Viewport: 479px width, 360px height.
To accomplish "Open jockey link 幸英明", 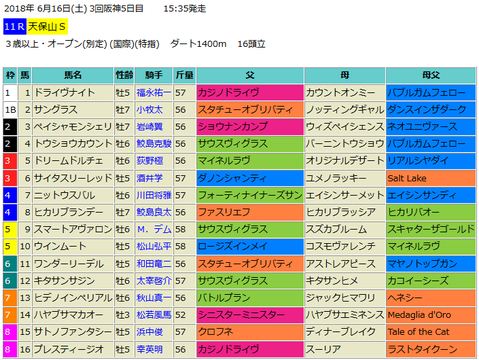I will tap(149, 349).
